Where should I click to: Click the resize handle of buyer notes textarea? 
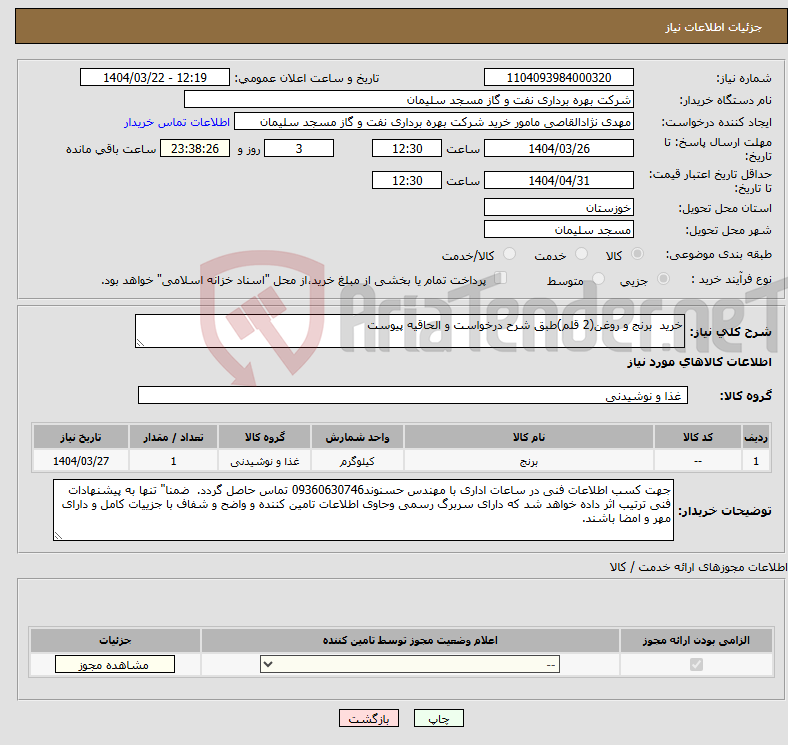click(x=58, y=535)
